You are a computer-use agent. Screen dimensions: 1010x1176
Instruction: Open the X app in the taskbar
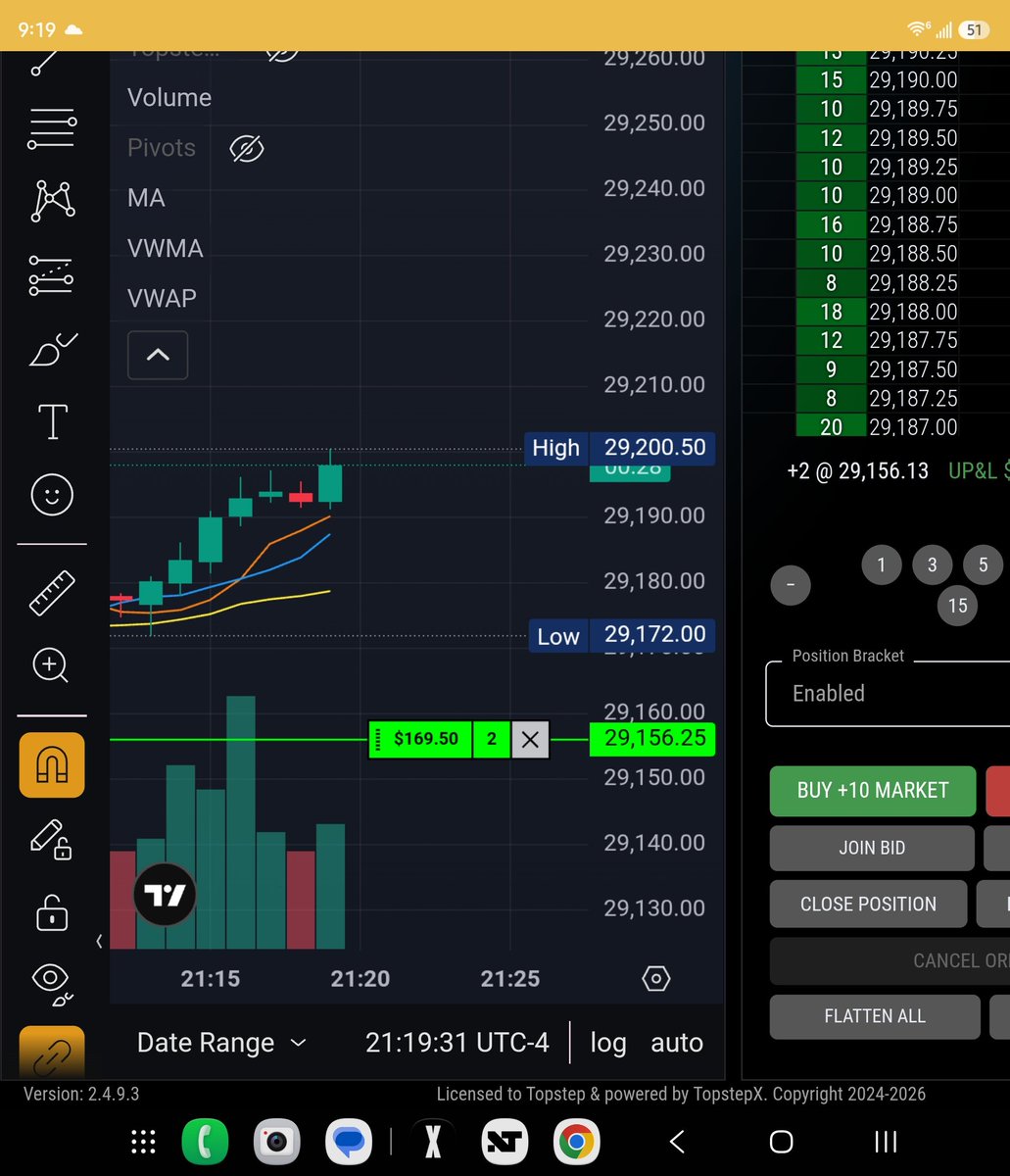tap(433, 1142)
